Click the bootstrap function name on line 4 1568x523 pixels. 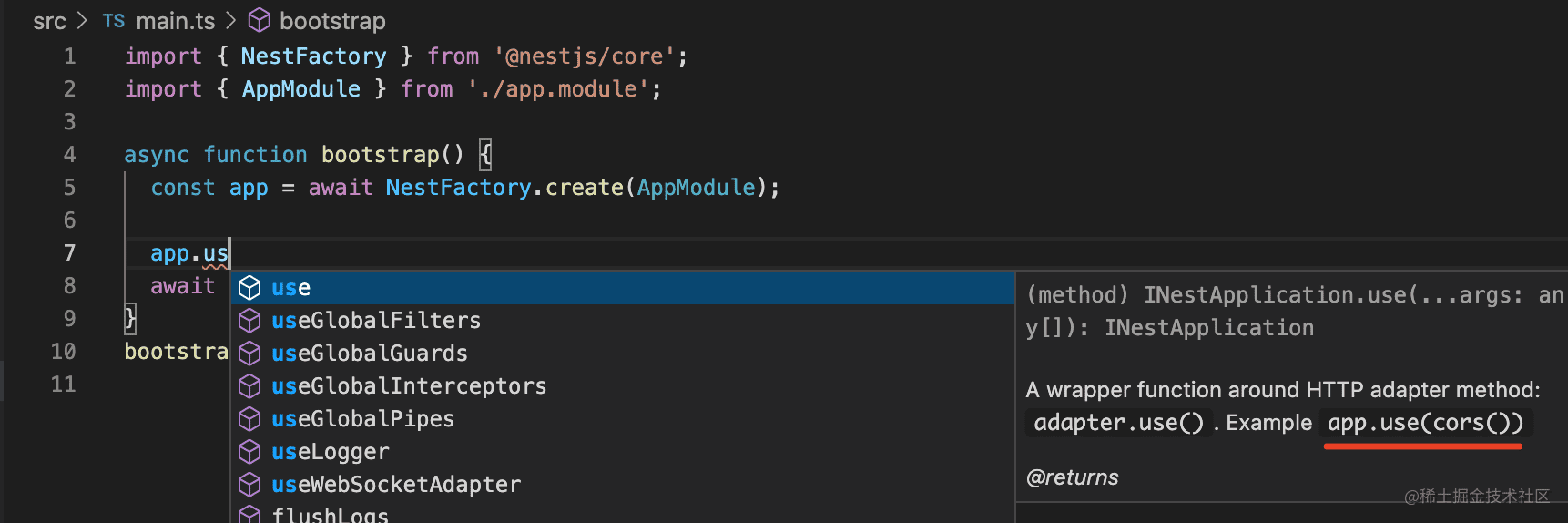point(380,155)
